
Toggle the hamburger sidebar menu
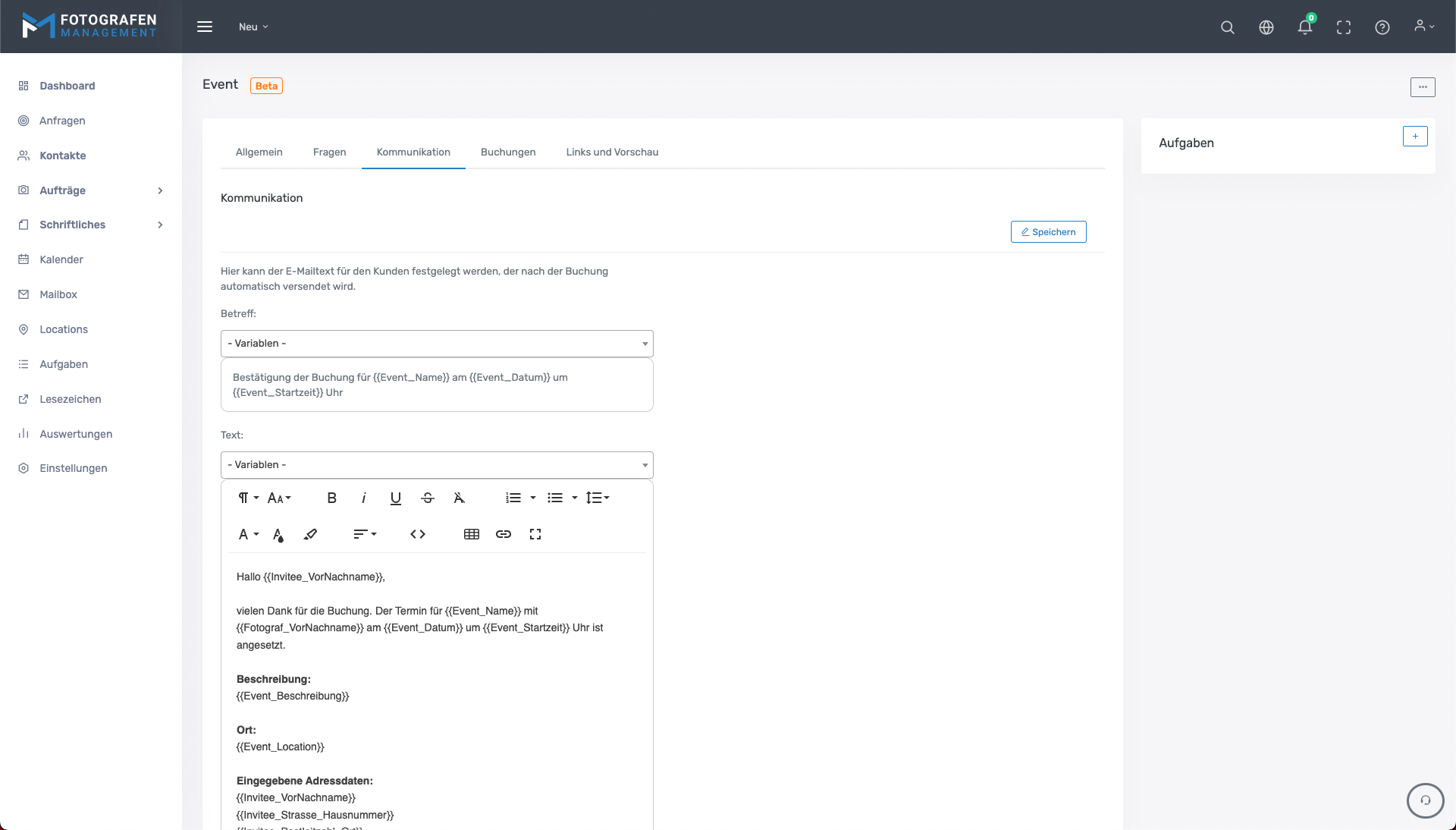click(205, 27)
